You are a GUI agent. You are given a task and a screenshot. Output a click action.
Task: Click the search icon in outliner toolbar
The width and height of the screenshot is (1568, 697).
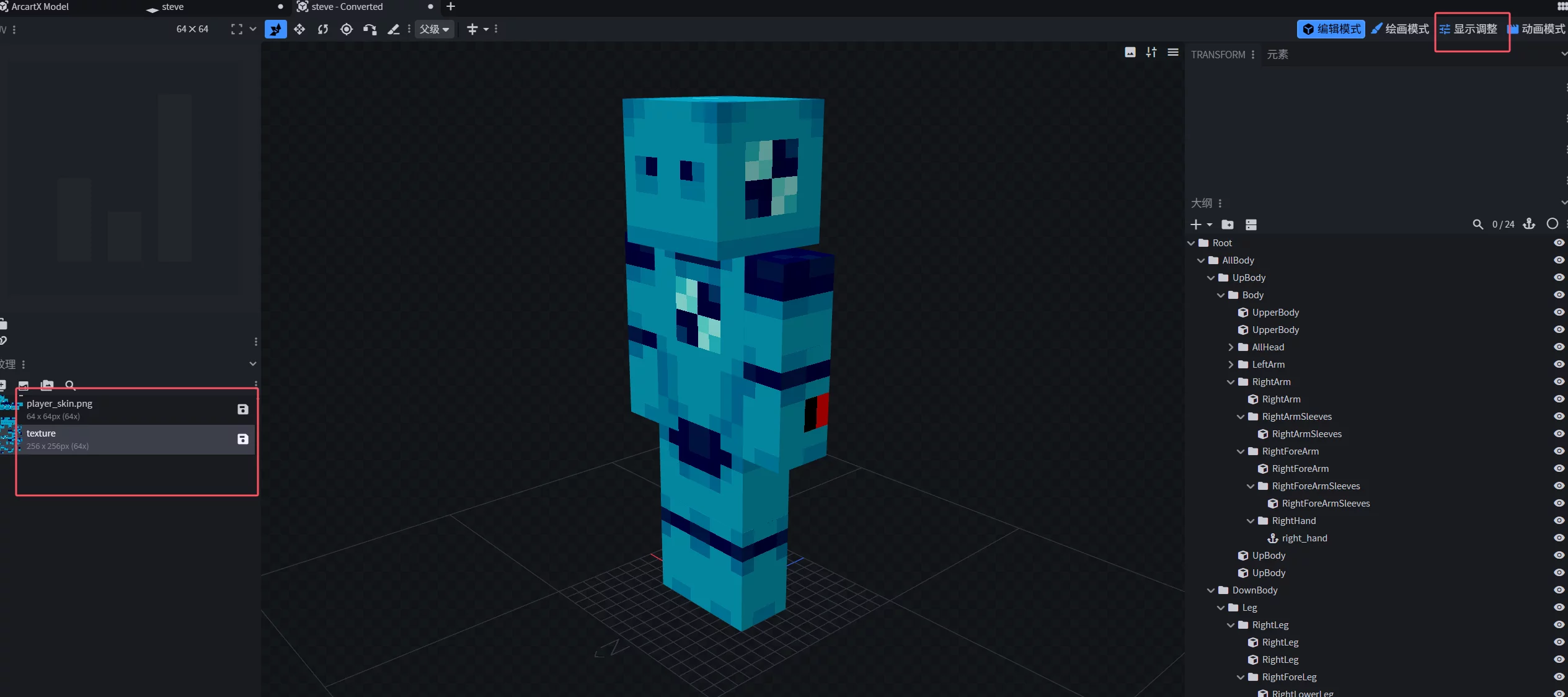[1477, 224]
